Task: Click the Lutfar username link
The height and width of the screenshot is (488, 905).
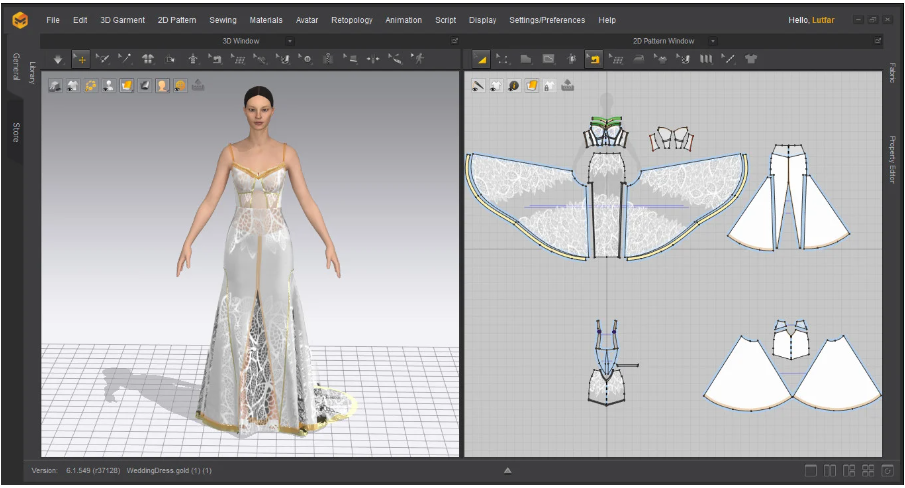Action: click(823, 20)
